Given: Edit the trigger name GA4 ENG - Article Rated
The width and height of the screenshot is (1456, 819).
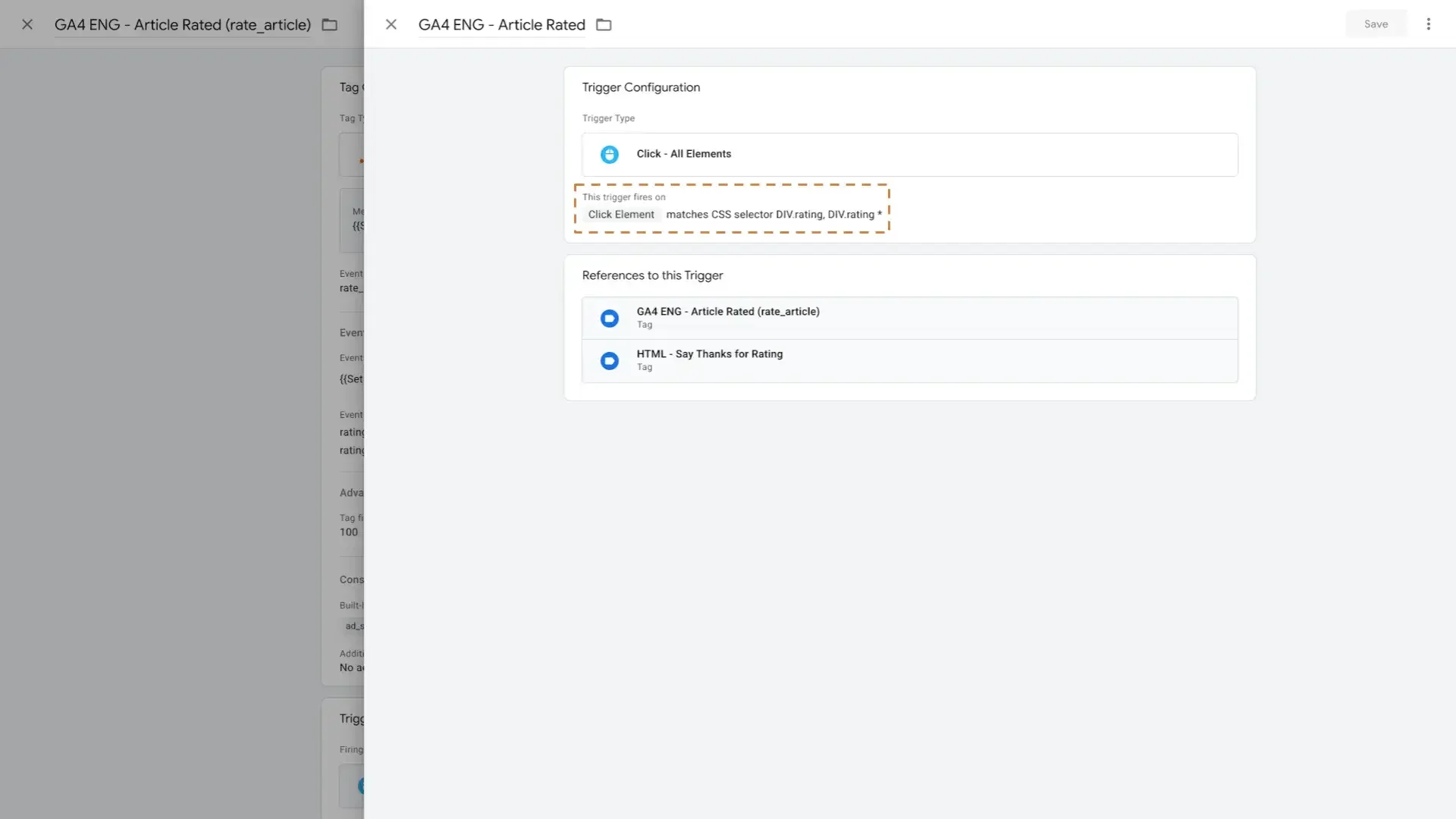Looking at the screenshot, I should coord(501,24).
